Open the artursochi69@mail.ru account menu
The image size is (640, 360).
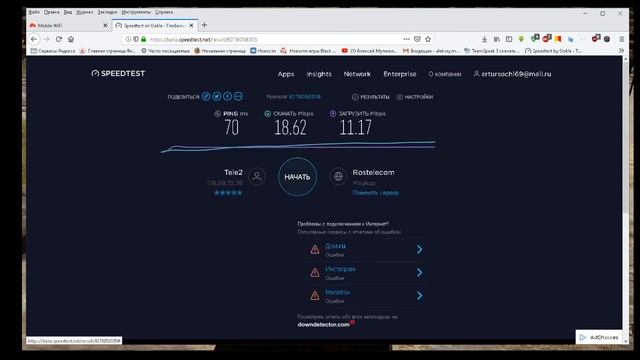coord(512,74)
